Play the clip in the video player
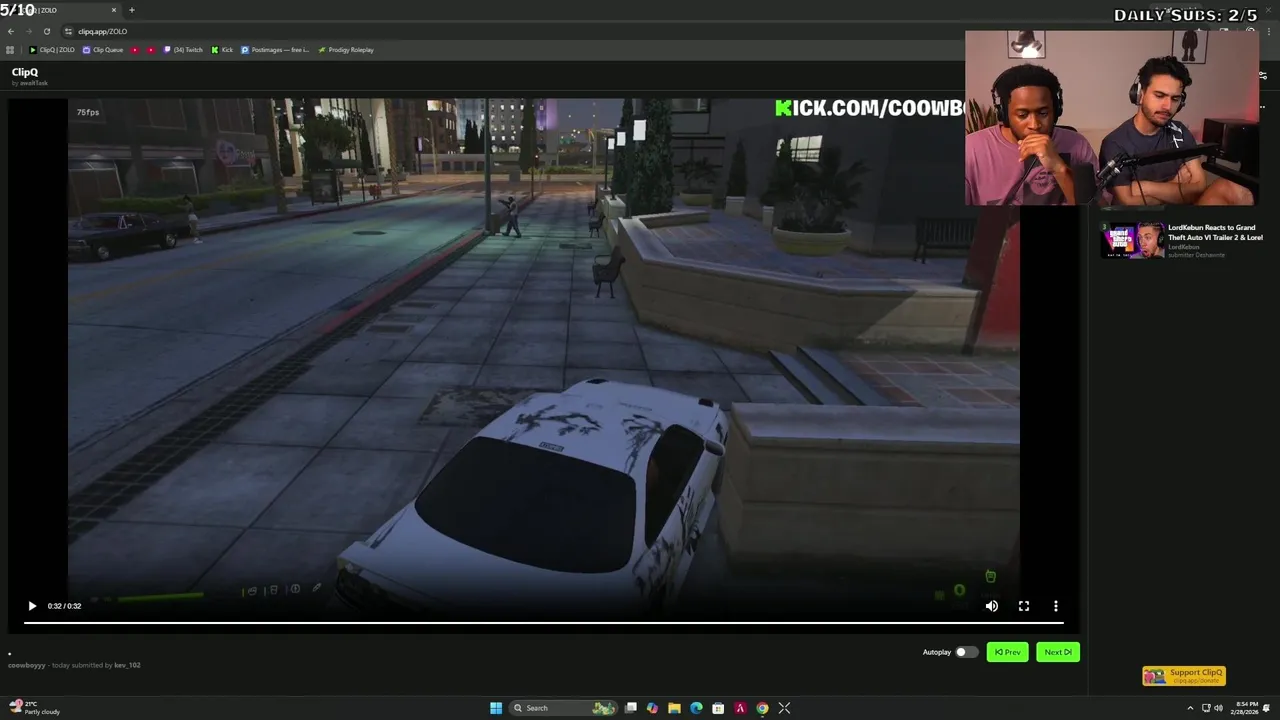The height and width of the screenshot is (720, 1280). [32, 606]
